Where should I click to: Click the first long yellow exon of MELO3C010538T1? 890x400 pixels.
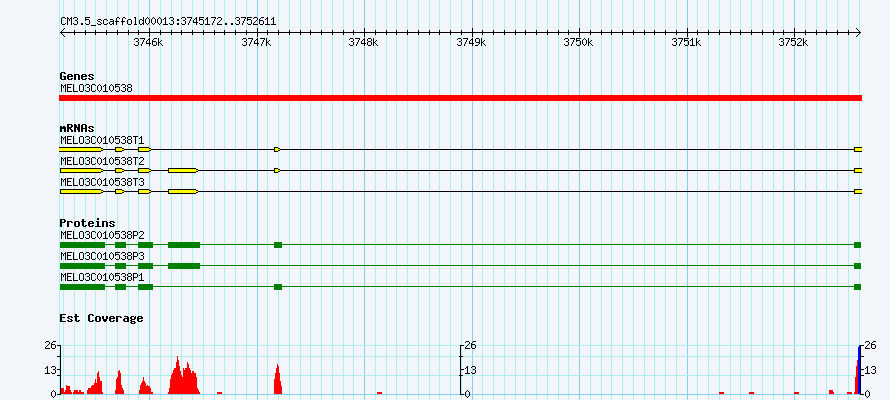81,149
